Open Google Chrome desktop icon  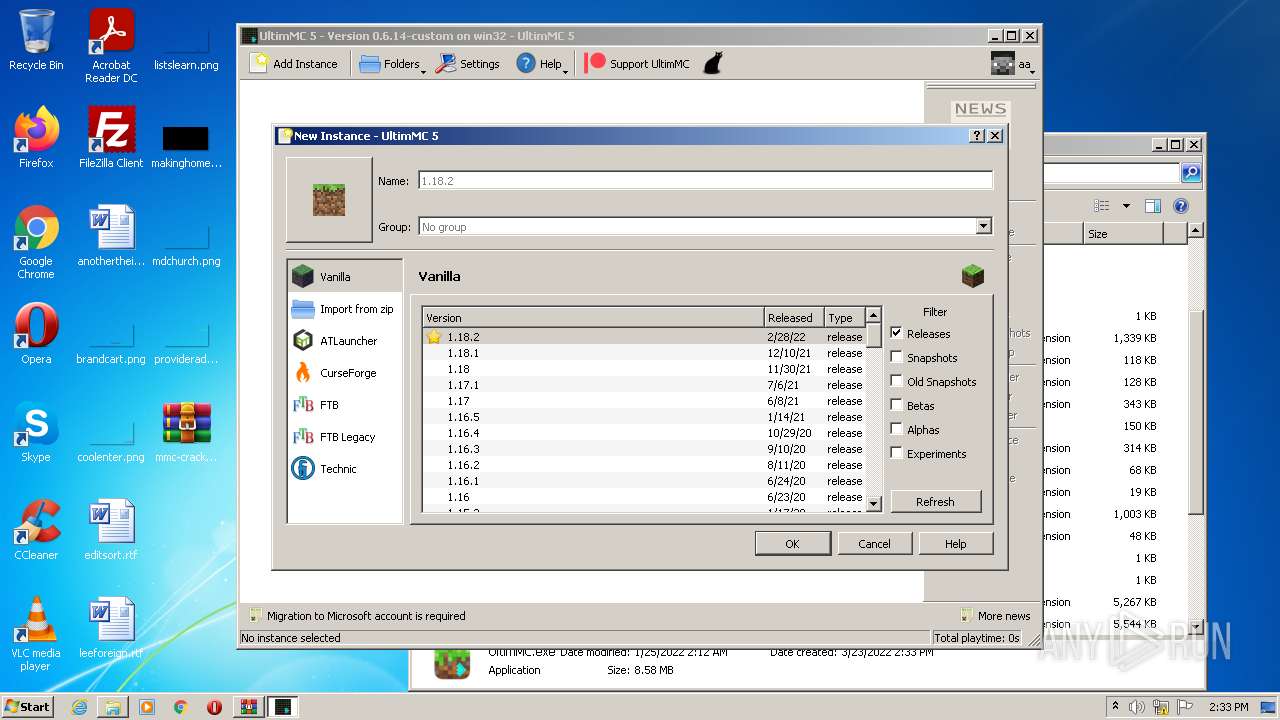pyautogui.click(x=36, y=242)
